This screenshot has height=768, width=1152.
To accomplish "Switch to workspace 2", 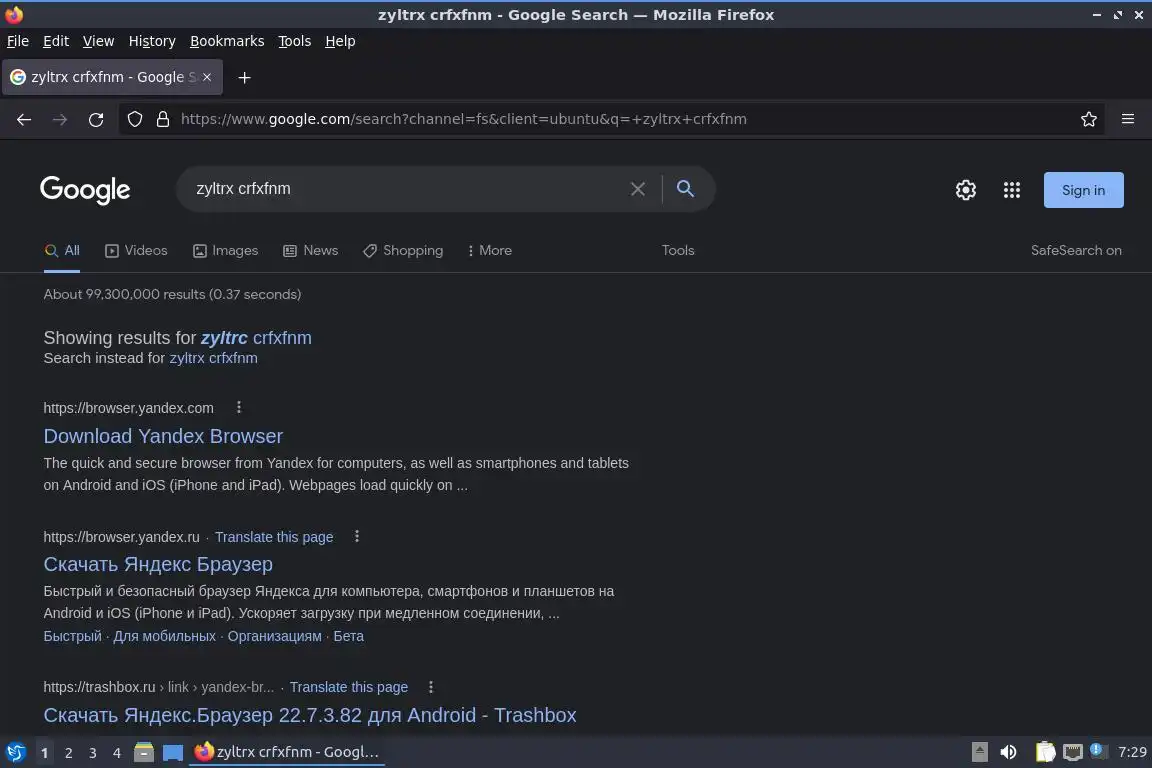I will coord(68,753).
